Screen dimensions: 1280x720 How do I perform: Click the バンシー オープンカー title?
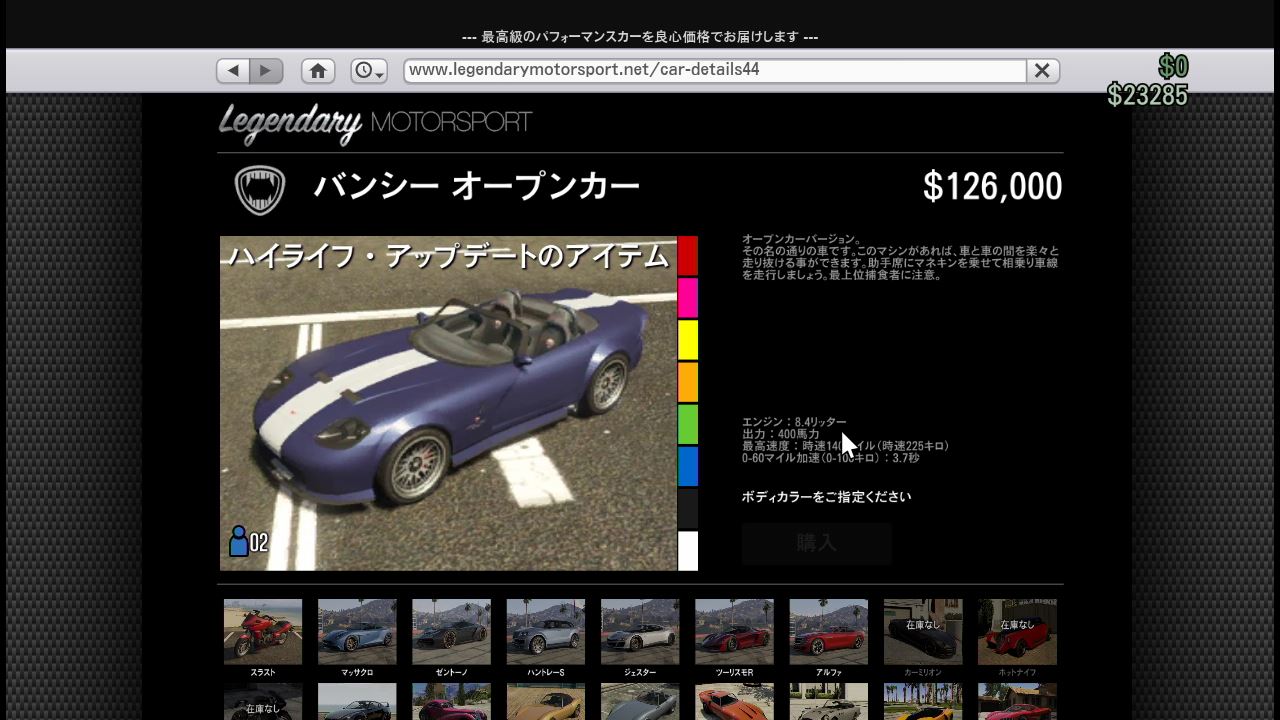477,186
